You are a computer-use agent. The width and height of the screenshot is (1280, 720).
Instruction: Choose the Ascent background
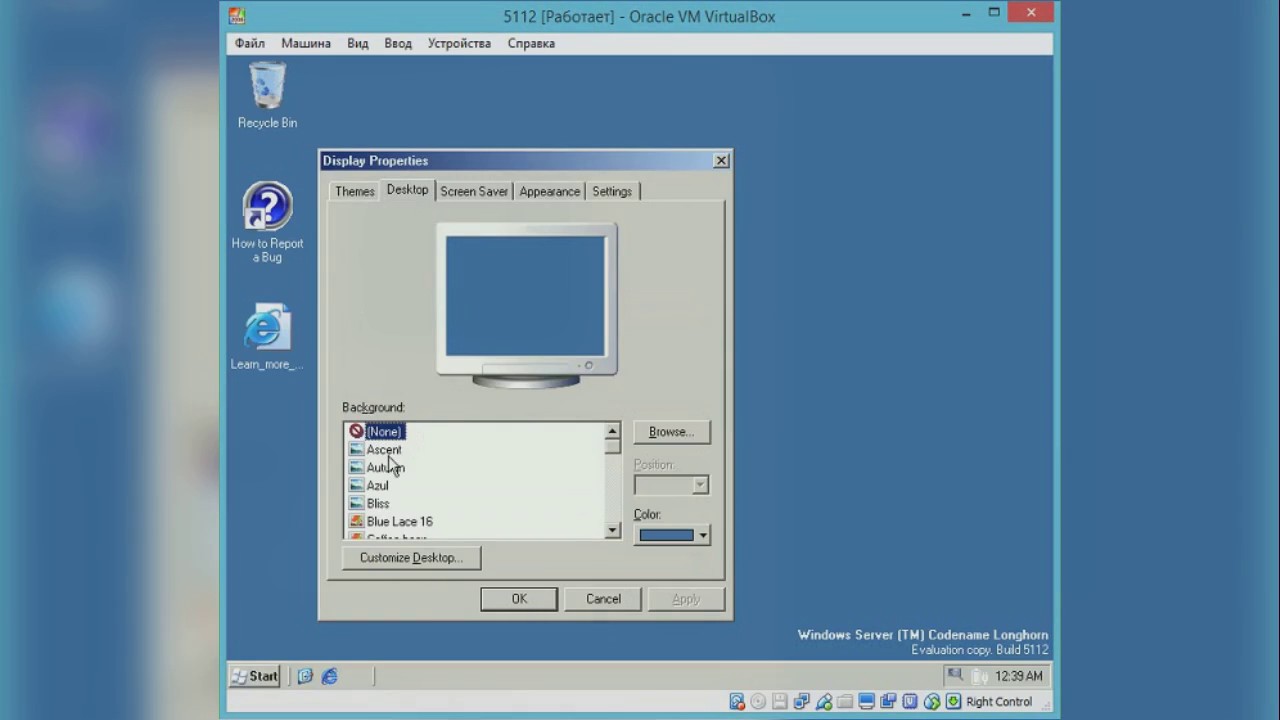[x=384, y=449]
